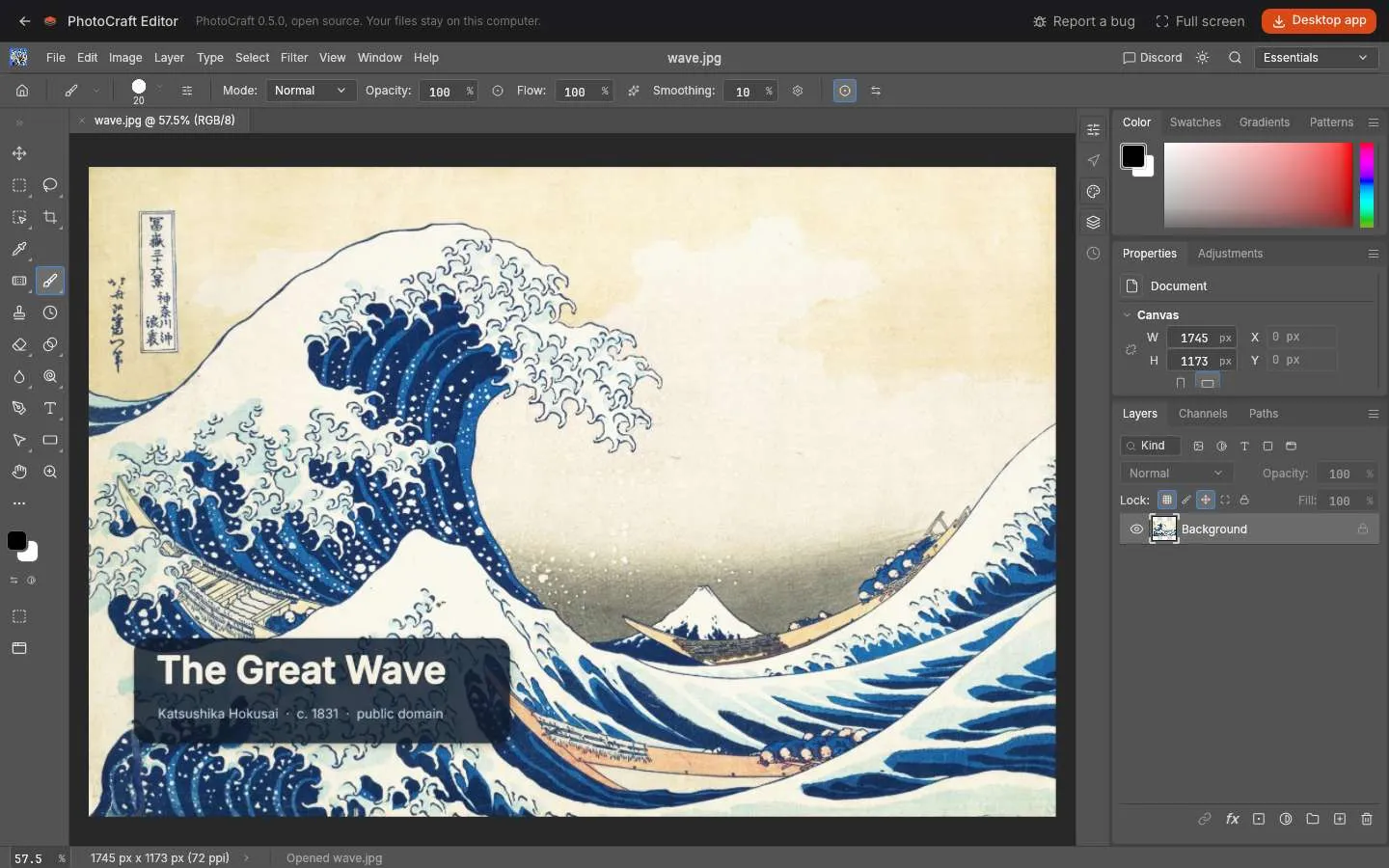
Task: Select the Brush tool in toolbox
Action: coord(50,281)
